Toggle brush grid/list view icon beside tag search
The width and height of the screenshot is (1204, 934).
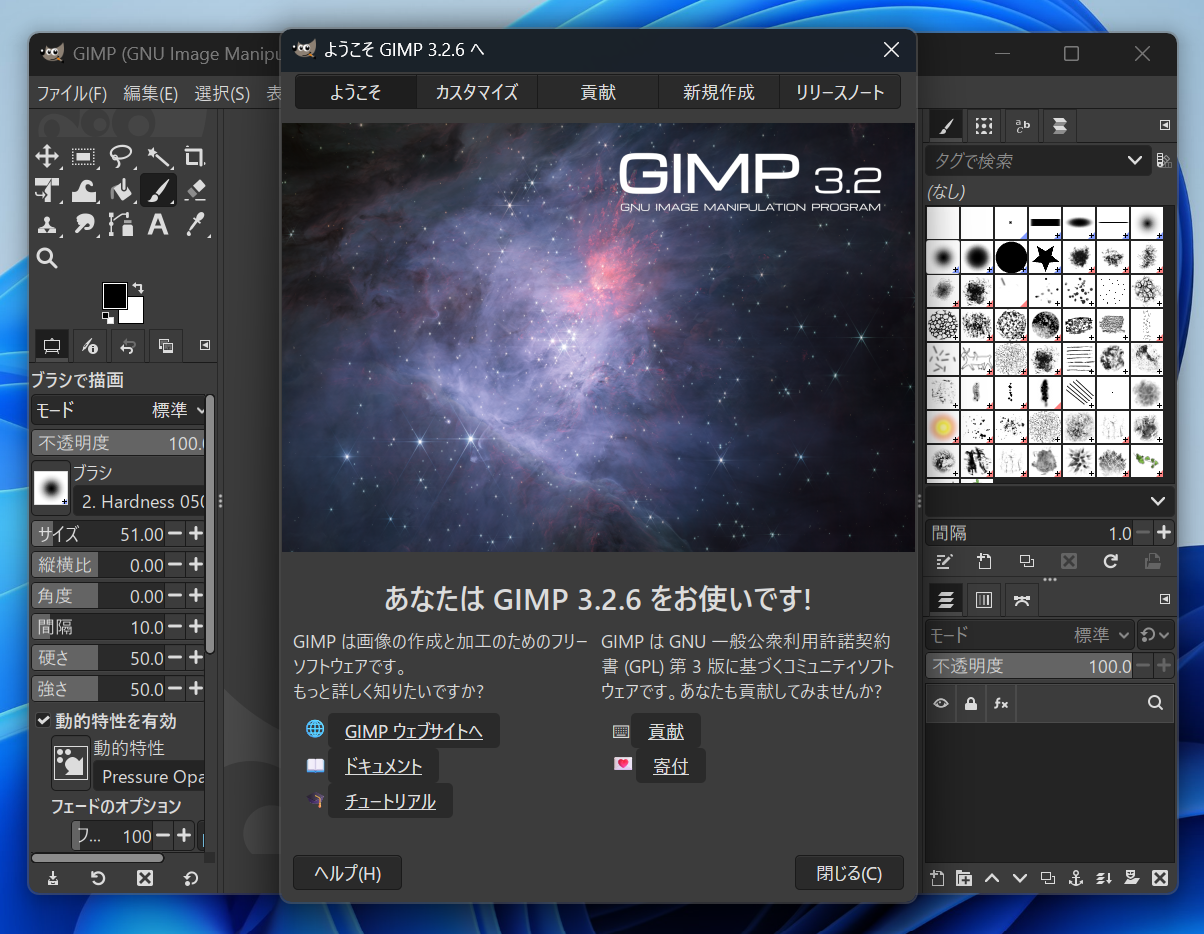1163,160
